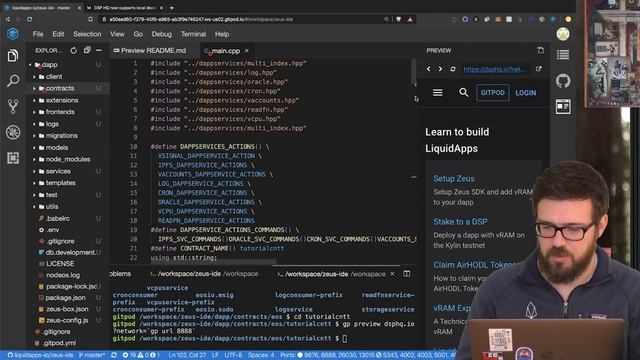Close the main.cpp editor tab
Viewport: 640px width, 360px height.
[247, 51]
